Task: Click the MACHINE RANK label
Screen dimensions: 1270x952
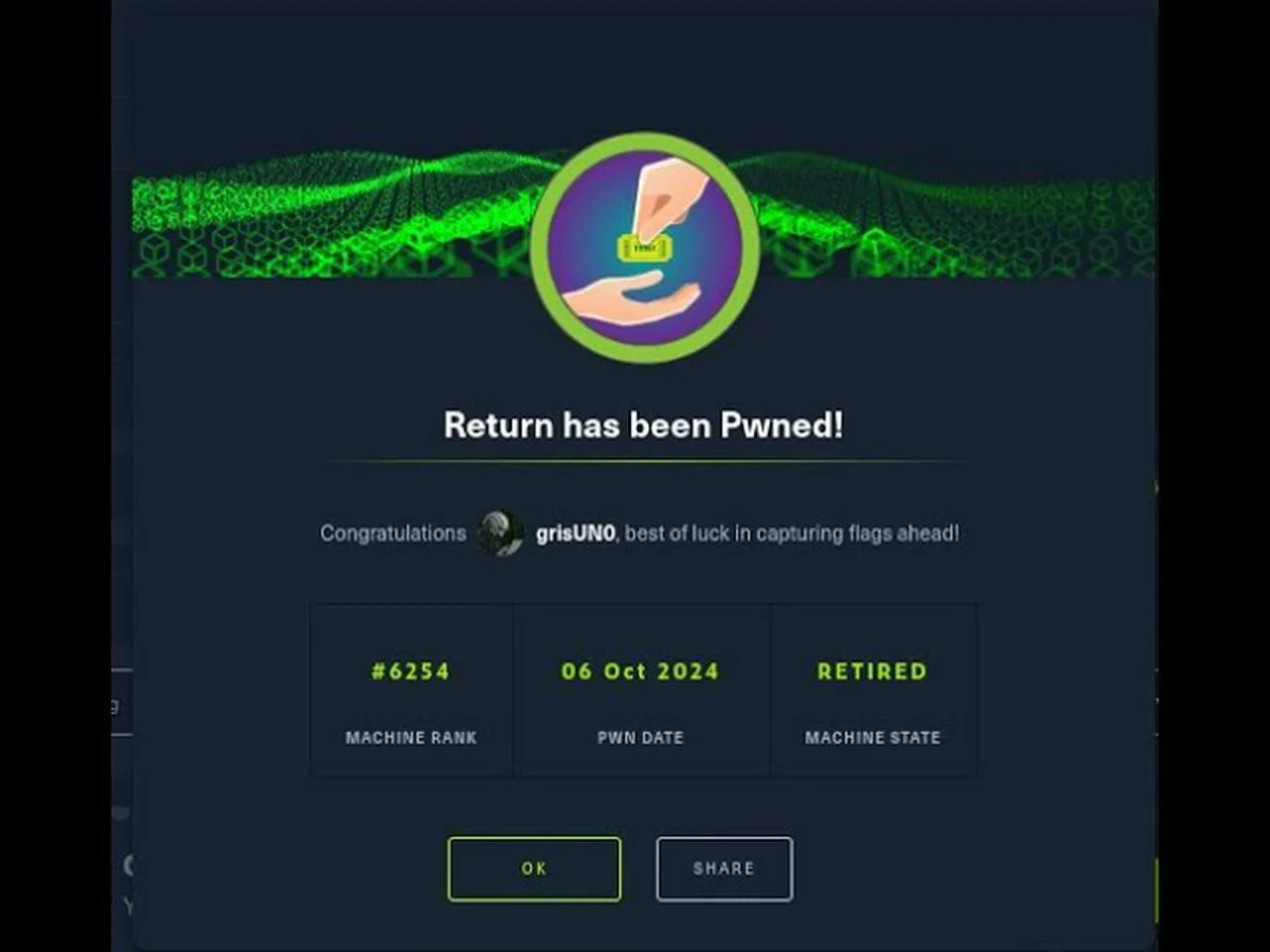Action: [411, 738]
